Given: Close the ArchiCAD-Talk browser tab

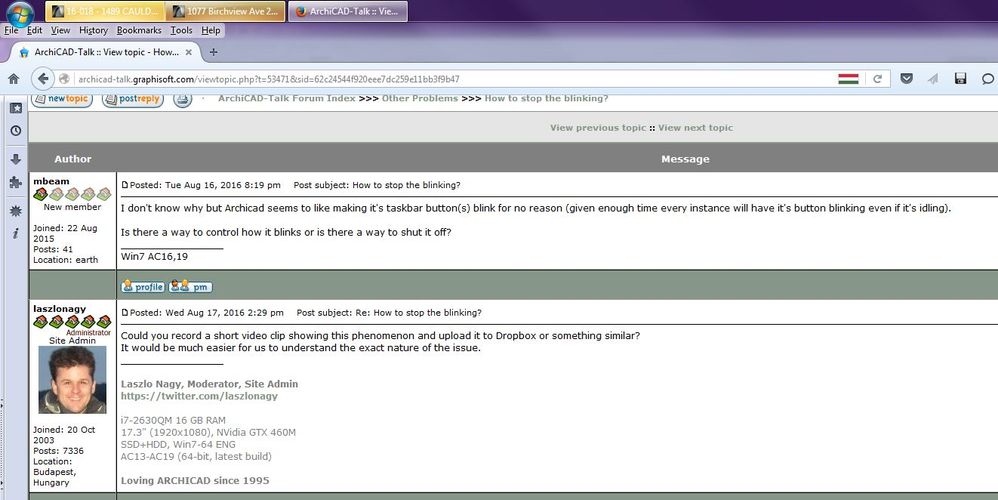Looking at the screenshot, I should click(188, 52).
